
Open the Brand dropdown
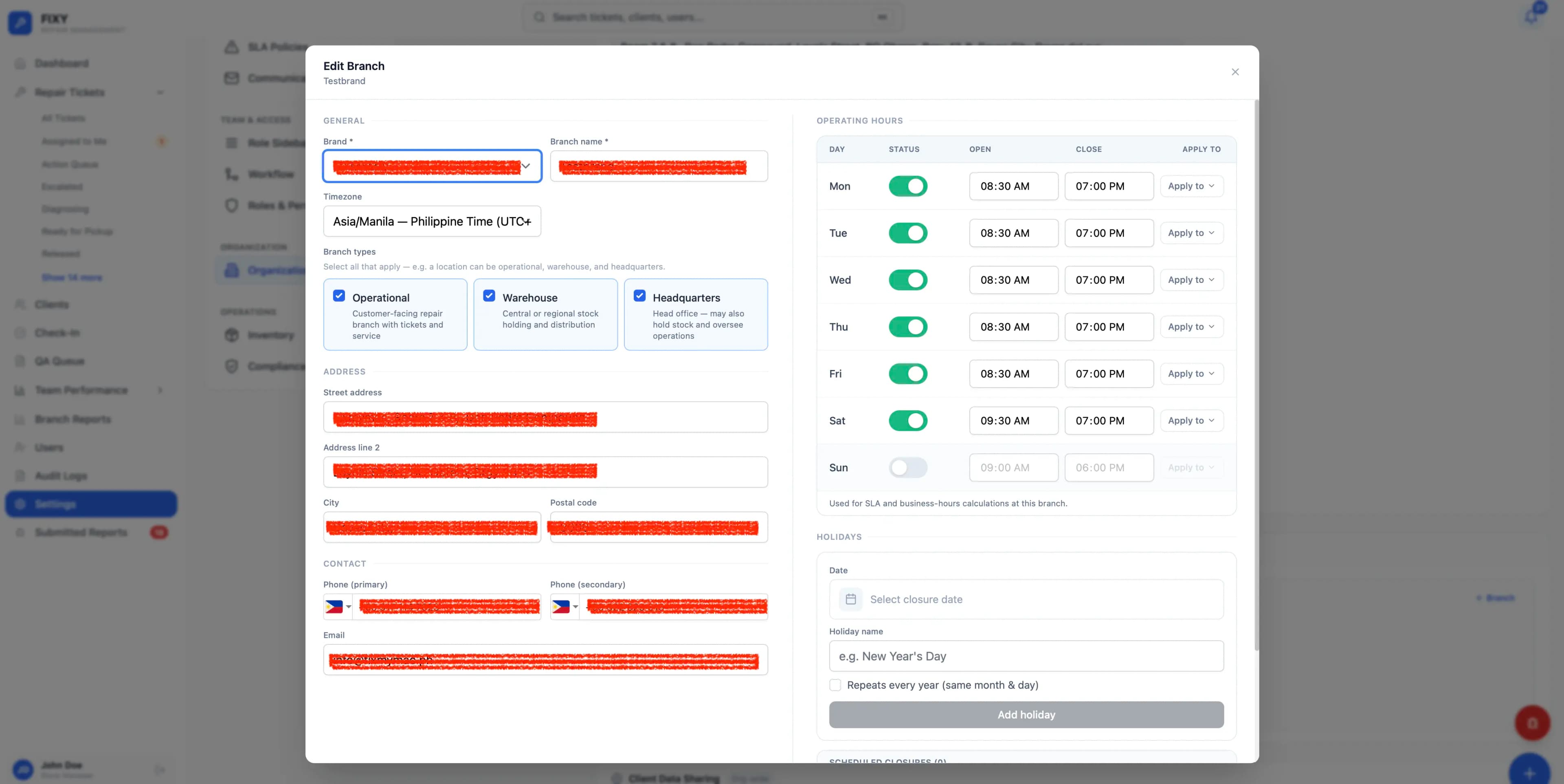click(x=432, y=166)
